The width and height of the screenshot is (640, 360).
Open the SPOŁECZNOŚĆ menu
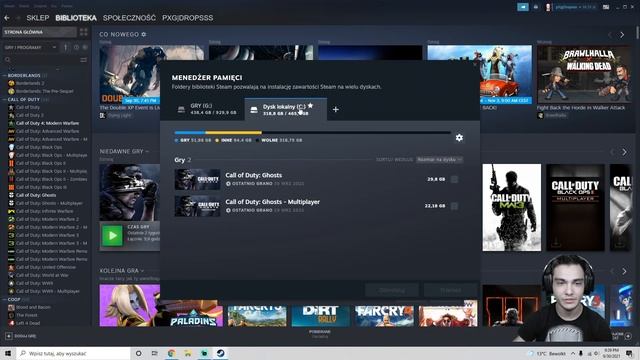pos(129,18)
